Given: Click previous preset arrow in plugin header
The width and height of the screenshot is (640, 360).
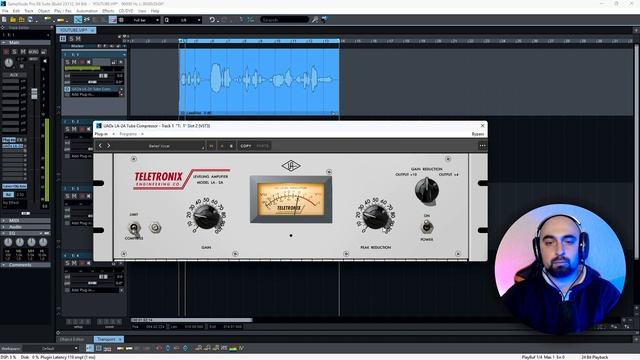Looking at the screenshot, I should click(100, 146).
